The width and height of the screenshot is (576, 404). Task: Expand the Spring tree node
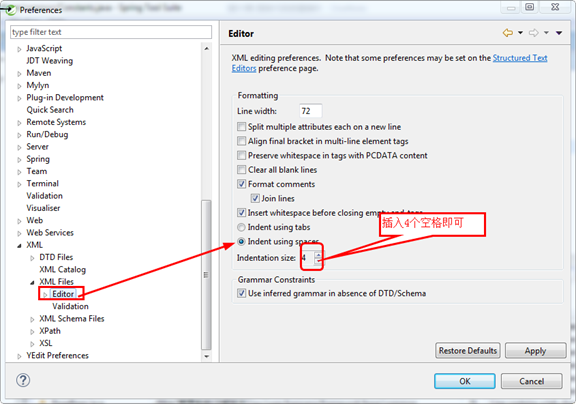tap(19, 160)
